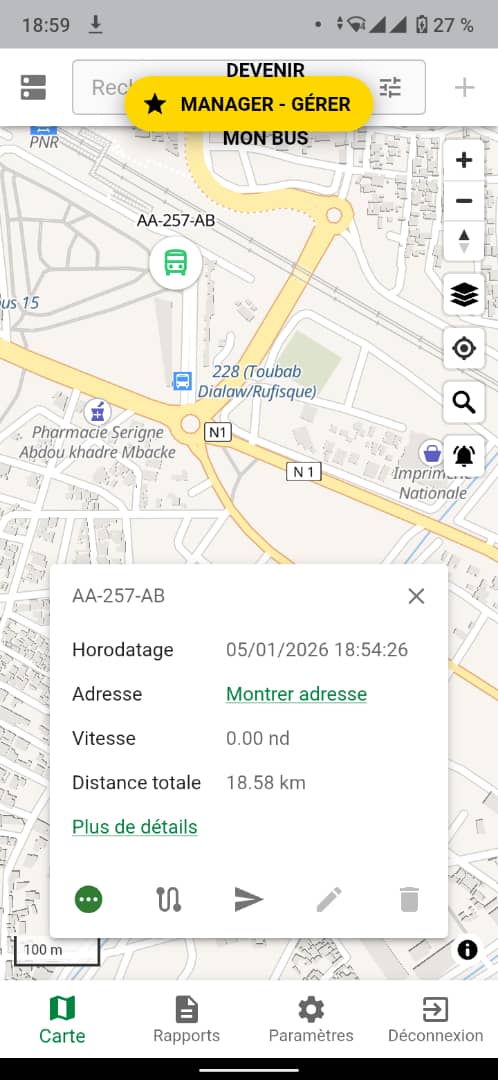The width and height of the screenshot is (498, 1080).
Task: Tap the AA-257-AB card title
Action: pyautogui.click(x=118, y=596)
